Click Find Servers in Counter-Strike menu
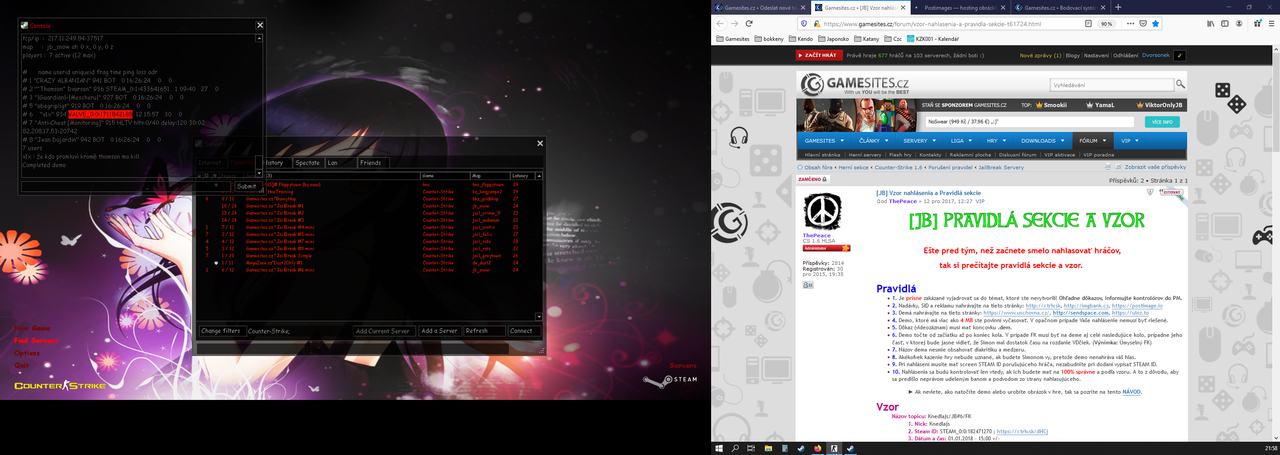The height and width of the screenshot is (455, 1280). point(36,340)
